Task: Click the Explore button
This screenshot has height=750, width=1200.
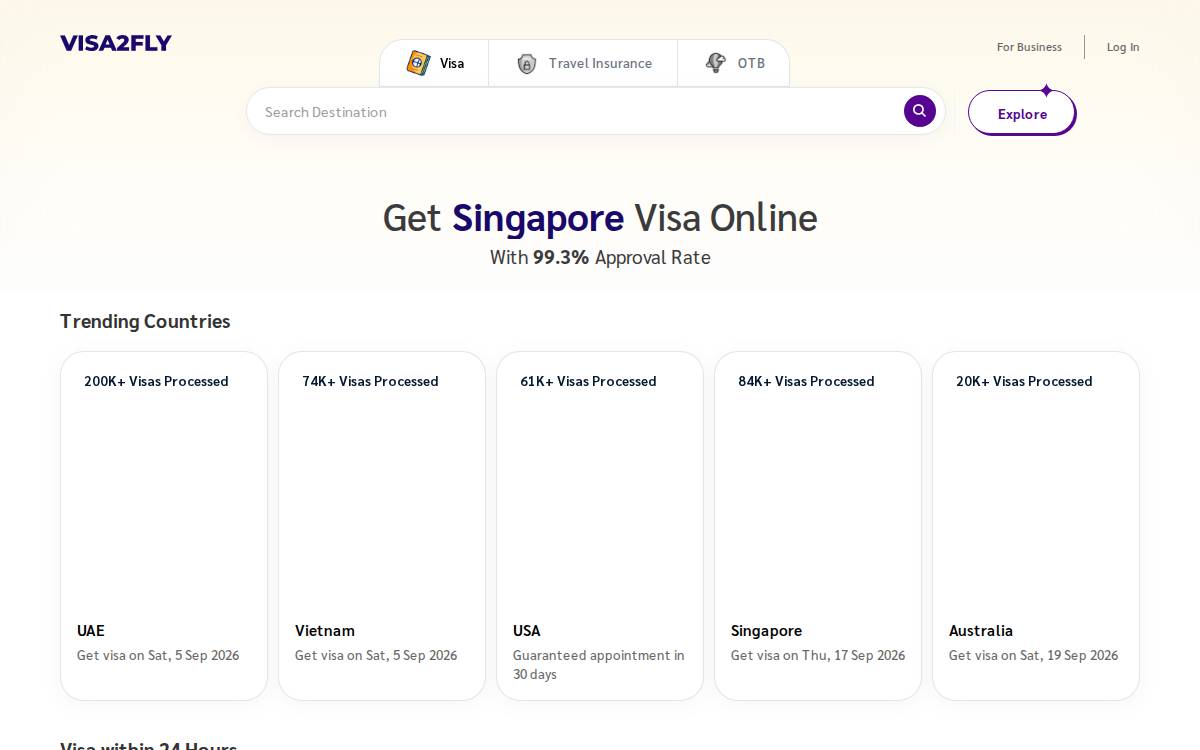Action: (x=1022, y=113)
